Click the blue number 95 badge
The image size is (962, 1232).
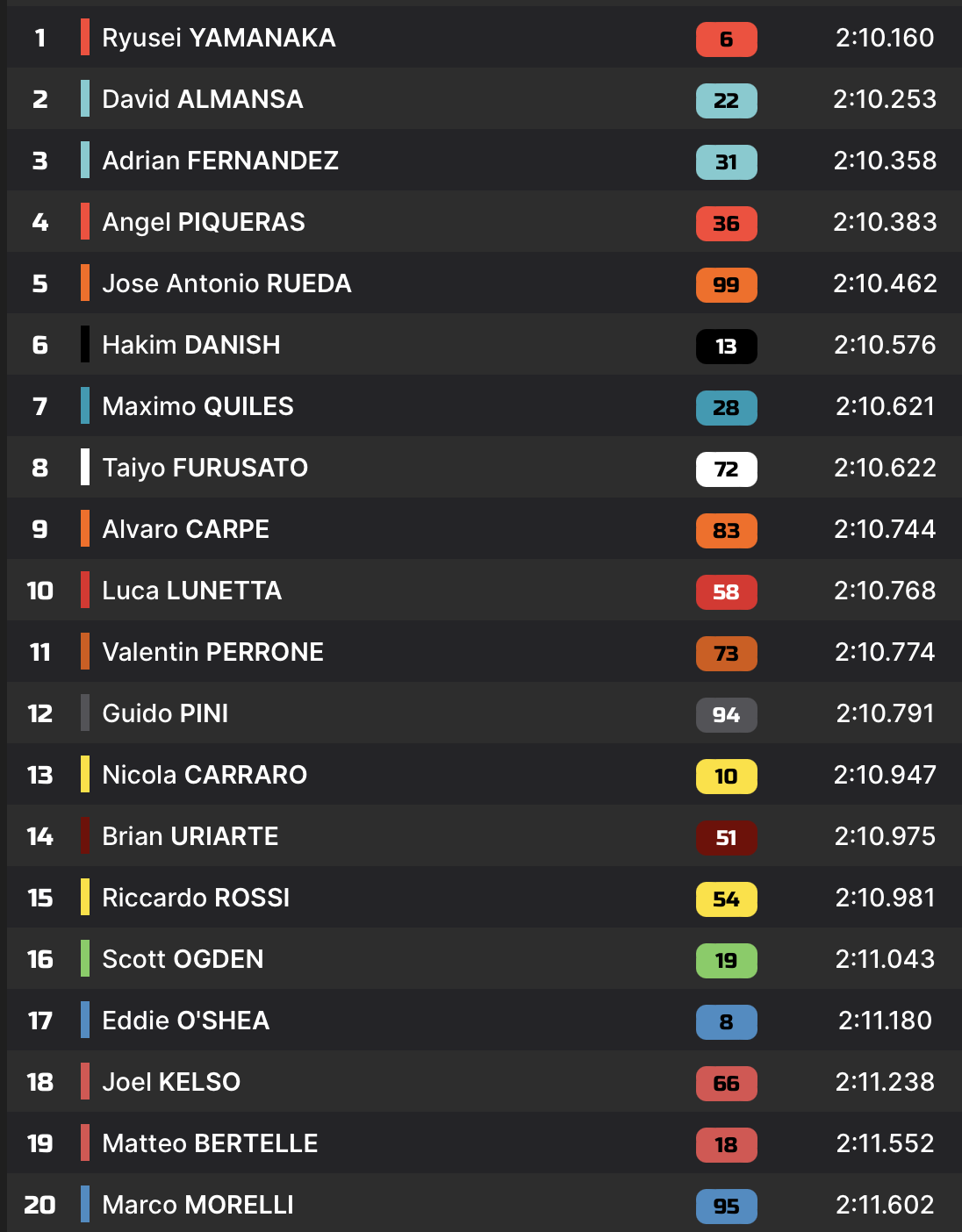pos(726,1206)
